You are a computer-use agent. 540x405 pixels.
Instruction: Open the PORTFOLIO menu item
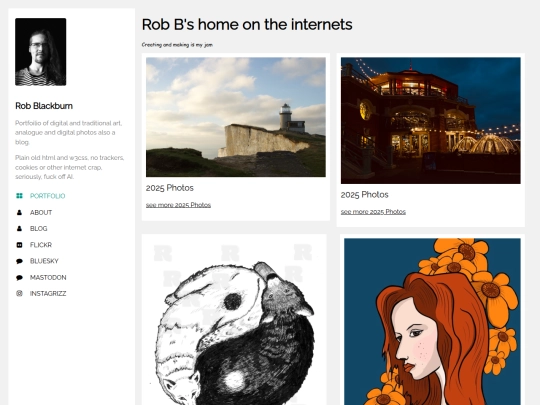point(48,196)
